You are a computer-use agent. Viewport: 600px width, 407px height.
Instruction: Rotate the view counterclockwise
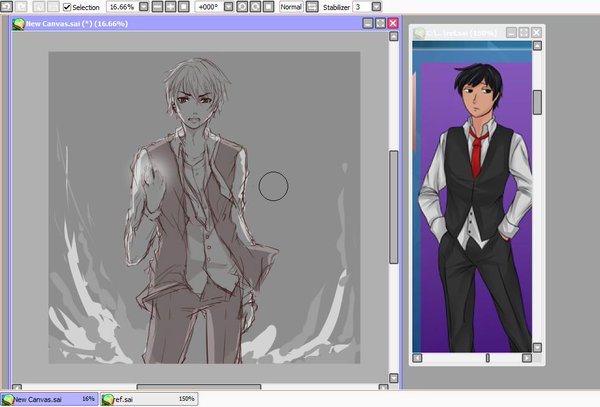tap(242, 7)
